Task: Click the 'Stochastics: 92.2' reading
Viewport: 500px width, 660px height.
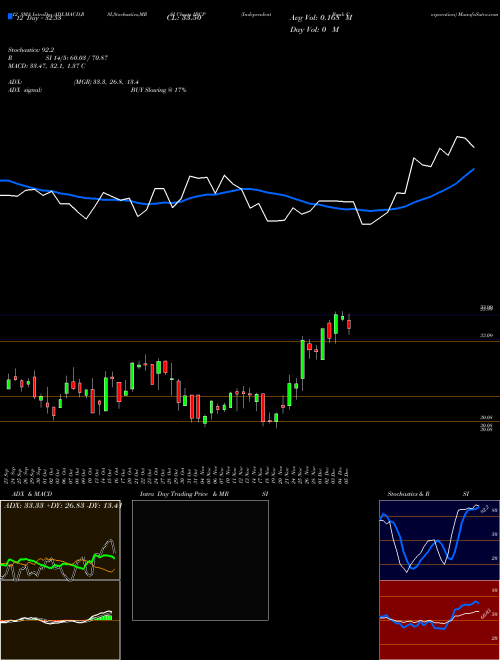Action: (31, 50)
